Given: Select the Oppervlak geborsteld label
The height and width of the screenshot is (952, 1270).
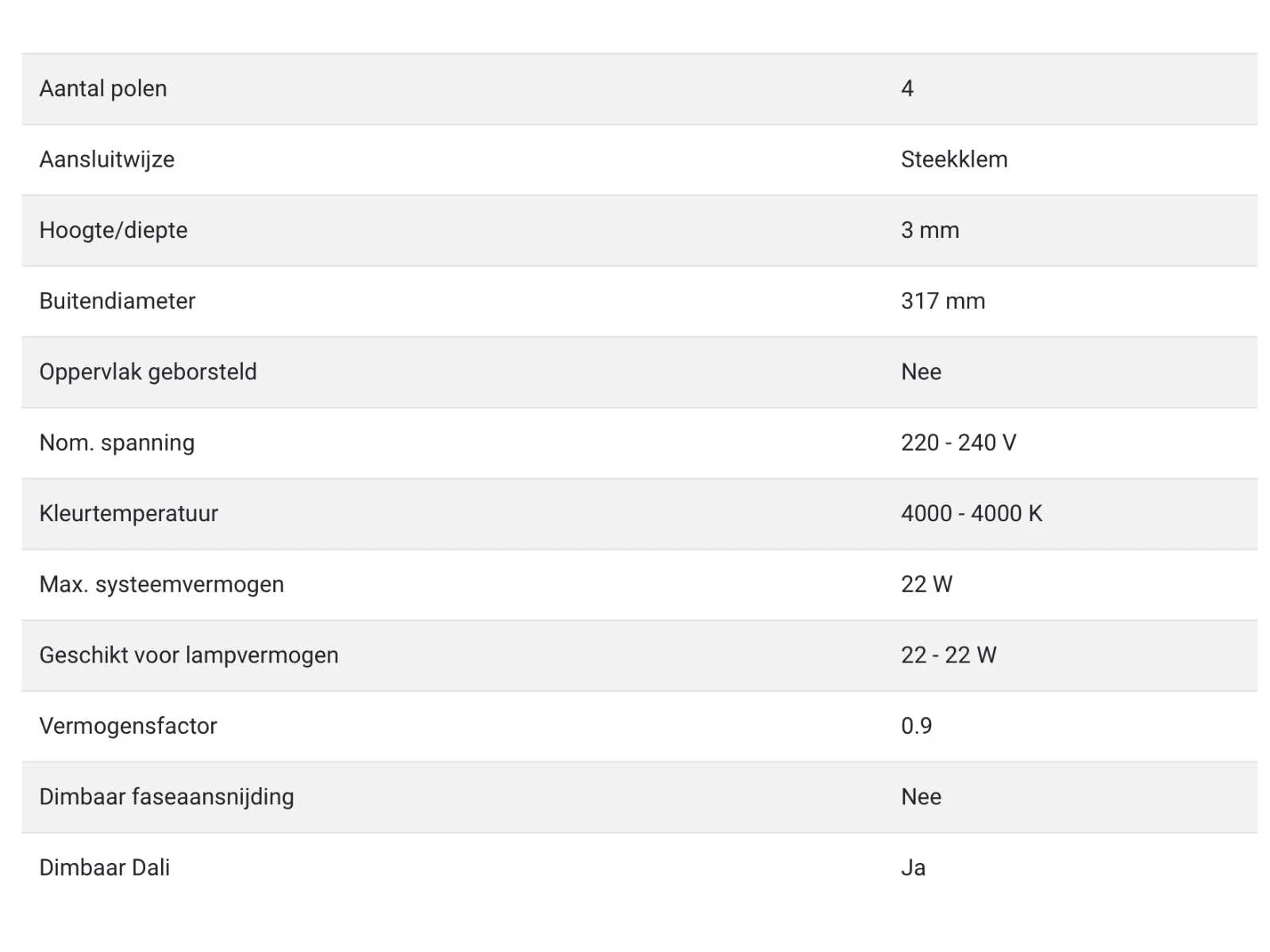Looking at the screenshot, I should click(x=148, y=372).
